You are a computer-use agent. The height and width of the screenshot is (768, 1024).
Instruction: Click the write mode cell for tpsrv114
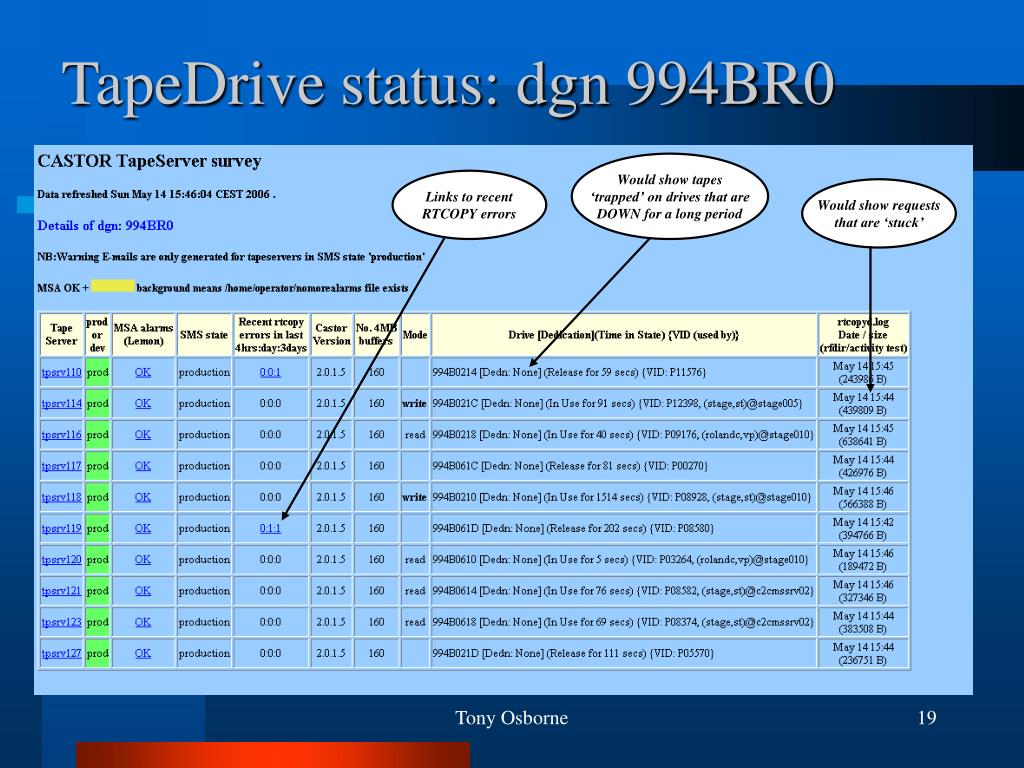(415, 404)
